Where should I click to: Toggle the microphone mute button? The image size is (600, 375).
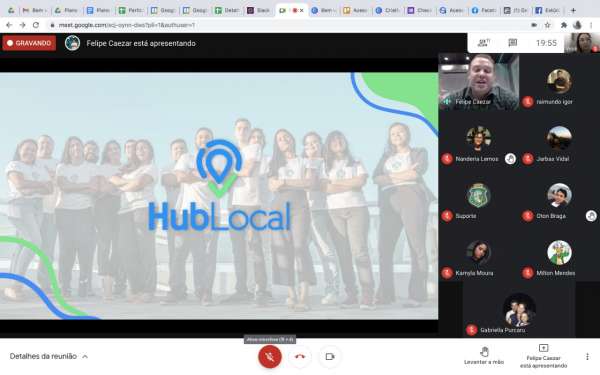point(270,357)
